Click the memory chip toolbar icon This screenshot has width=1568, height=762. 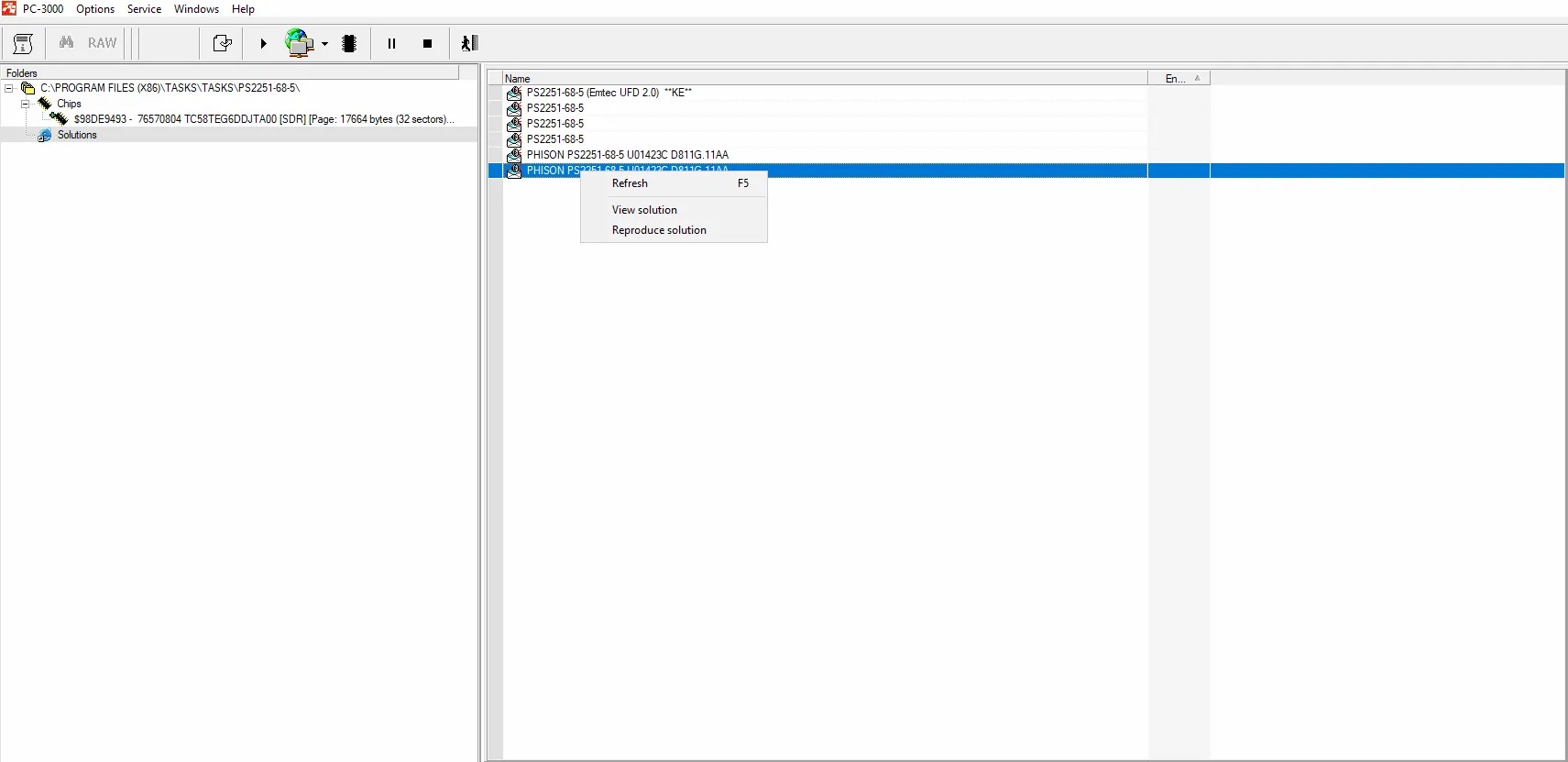click(x=349, y=43)
